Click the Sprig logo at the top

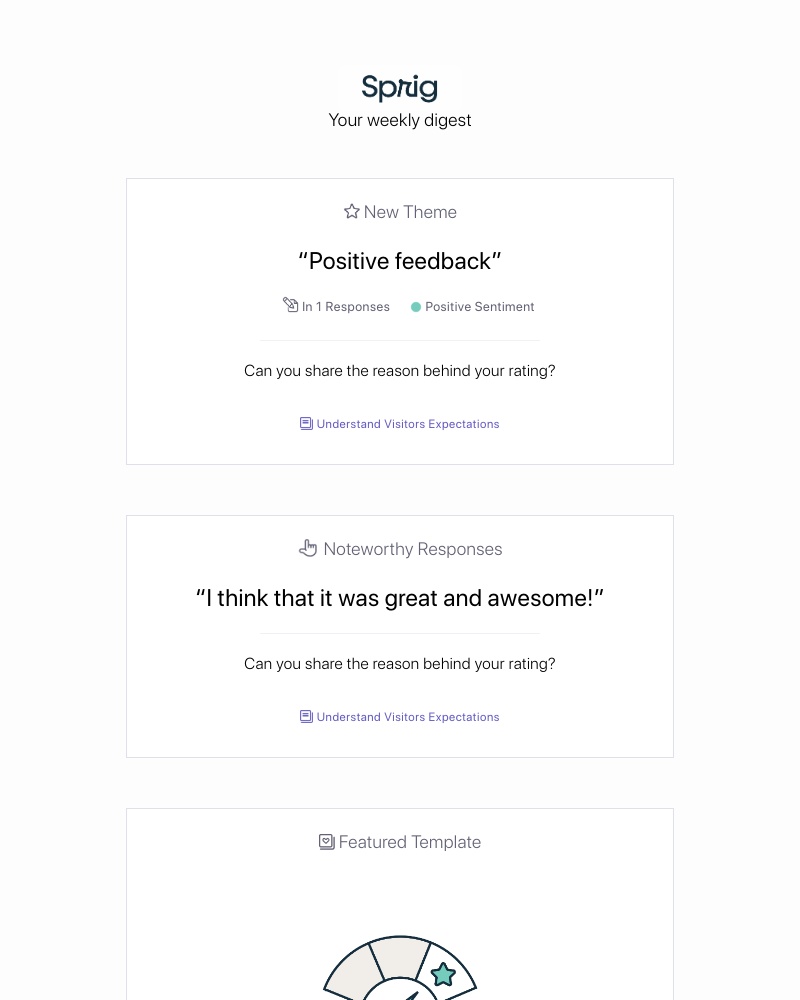(x=399, y=88)
